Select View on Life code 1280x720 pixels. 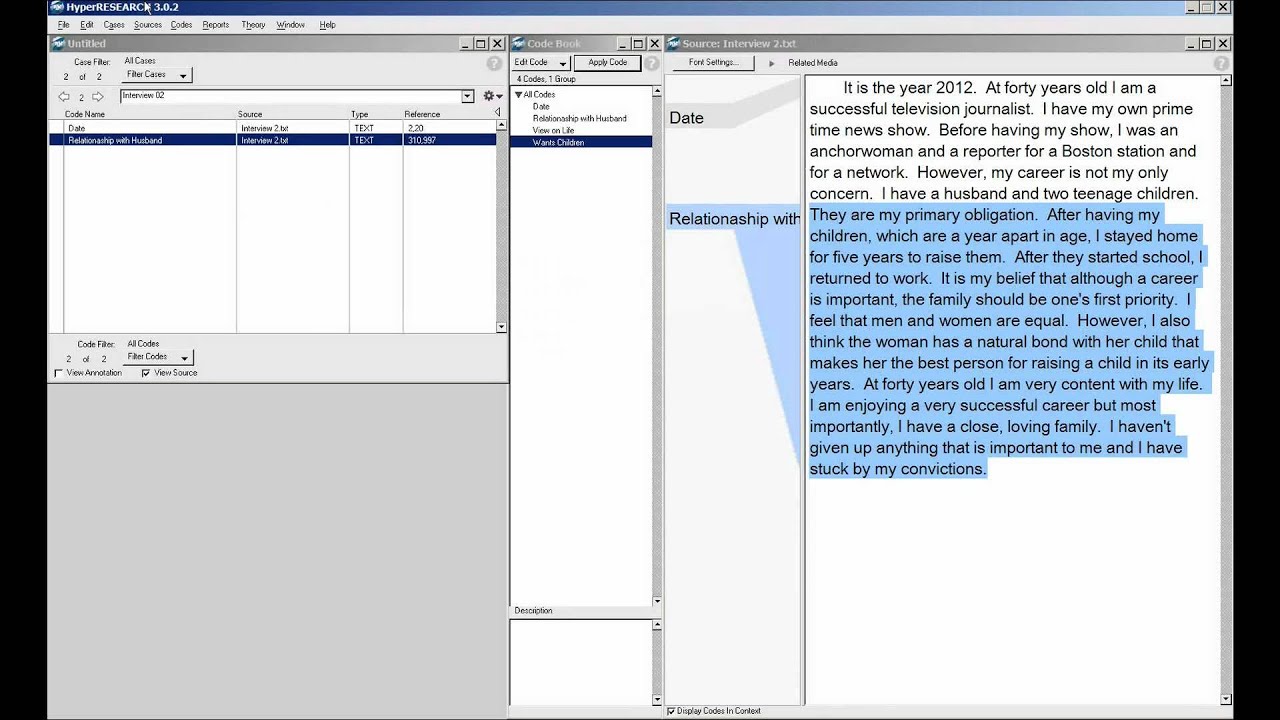[x=553, y=131]
